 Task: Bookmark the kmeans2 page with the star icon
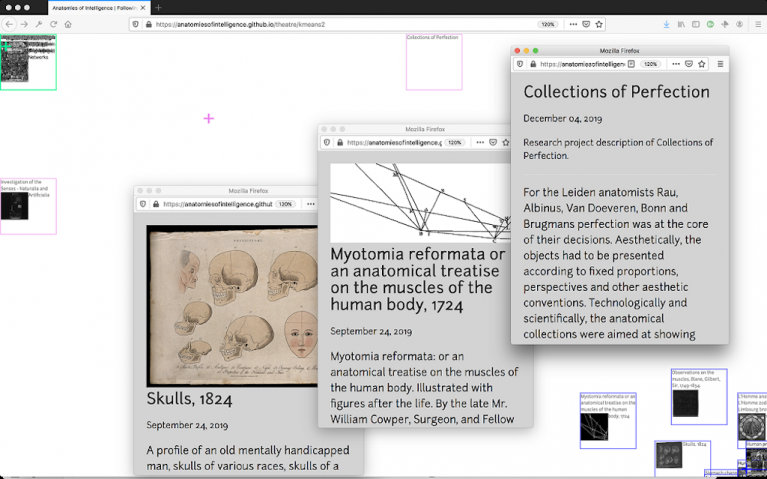point(599,24)
